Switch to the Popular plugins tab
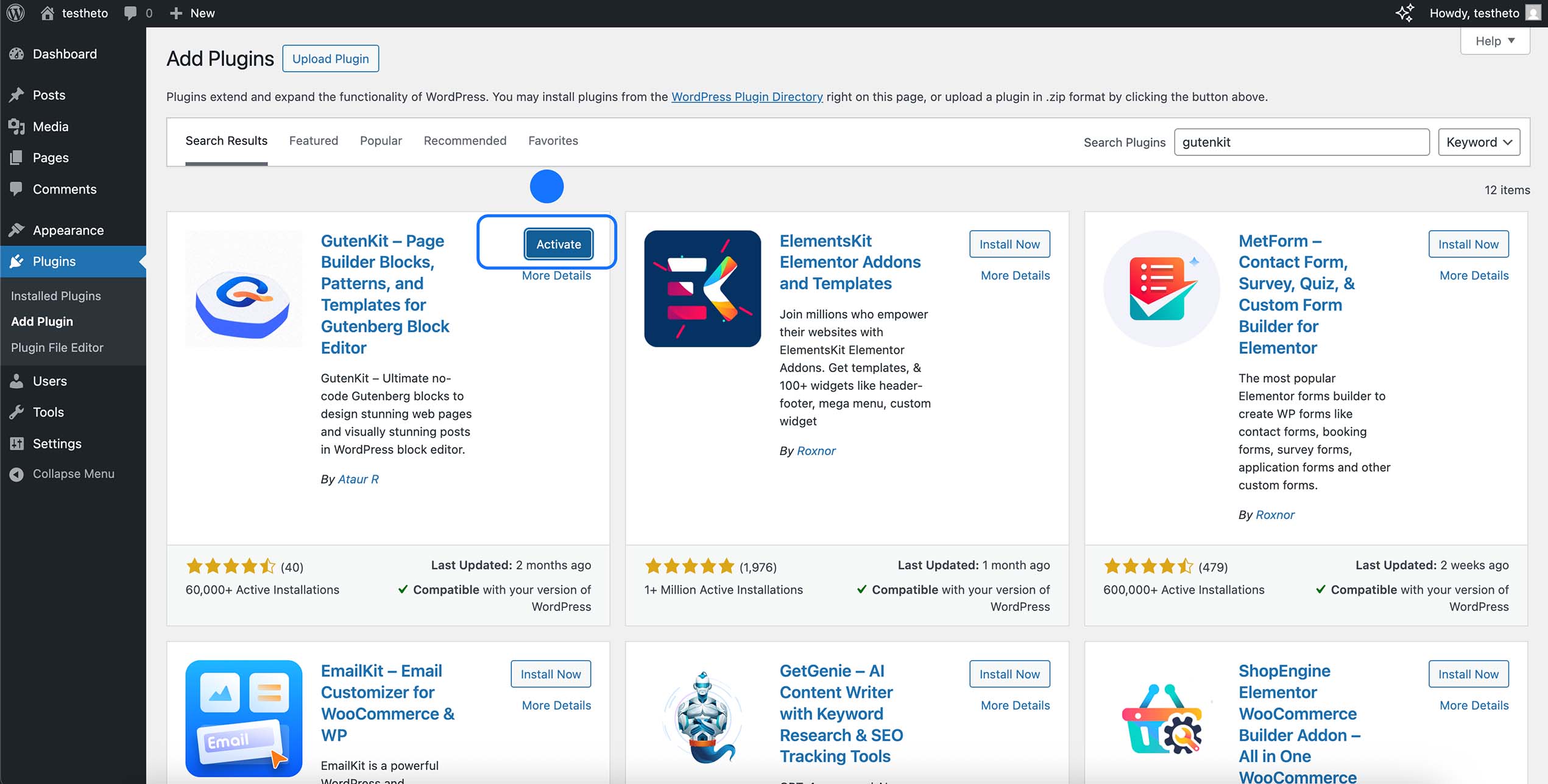1548x784 pixels. click(381, 141)
